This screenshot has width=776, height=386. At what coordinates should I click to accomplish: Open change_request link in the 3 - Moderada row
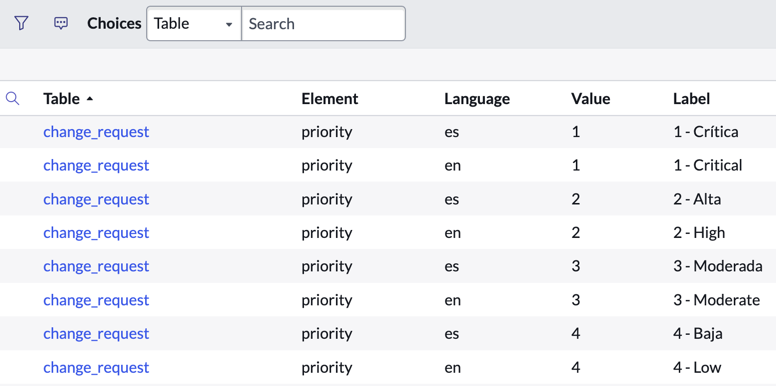(x=96, y=266)
